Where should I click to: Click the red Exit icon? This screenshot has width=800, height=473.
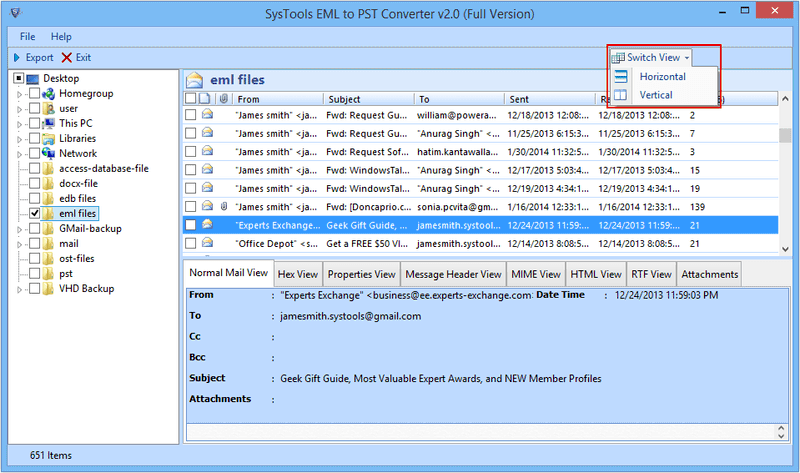pos(67,58)
